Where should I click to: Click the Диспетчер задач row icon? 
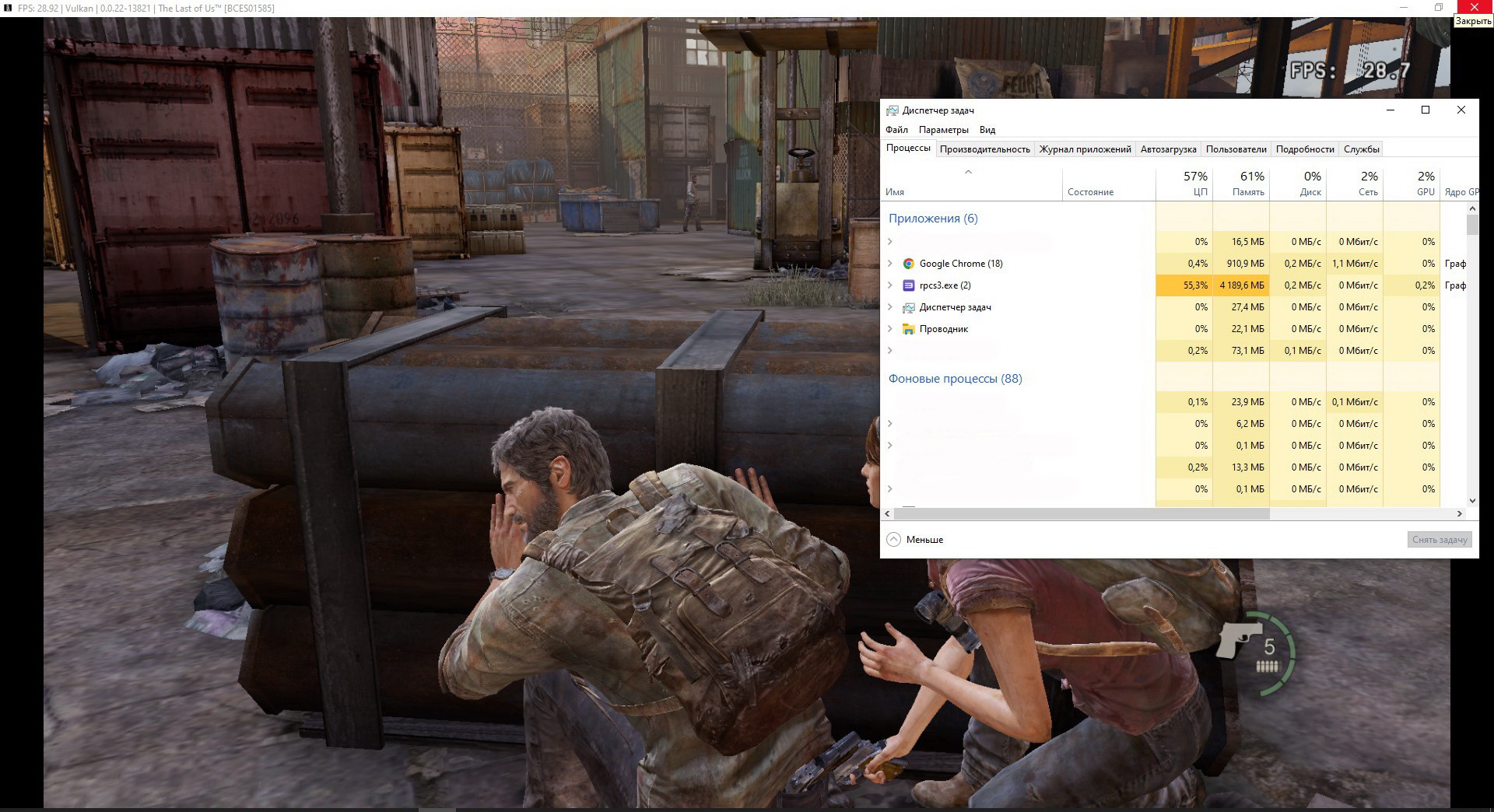click(908, 307)
